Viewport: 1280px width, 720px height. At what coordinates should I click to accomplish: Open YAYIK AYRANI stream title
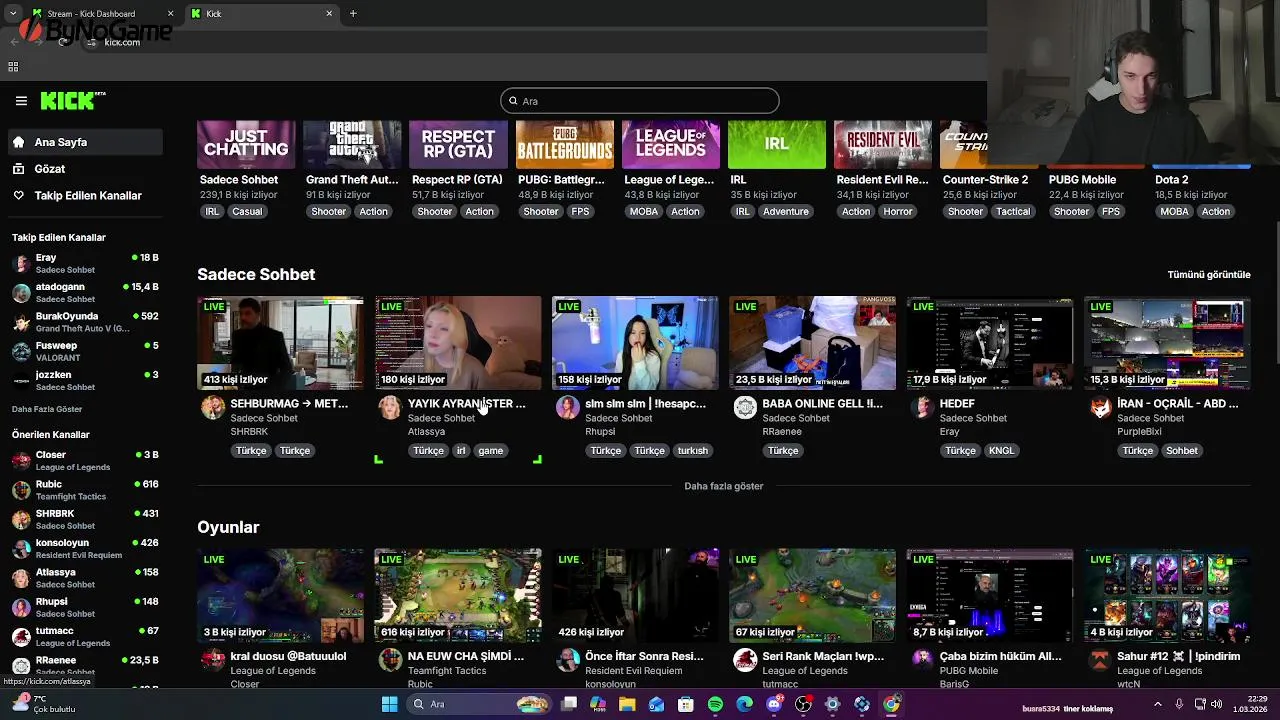tap(466, 404)
